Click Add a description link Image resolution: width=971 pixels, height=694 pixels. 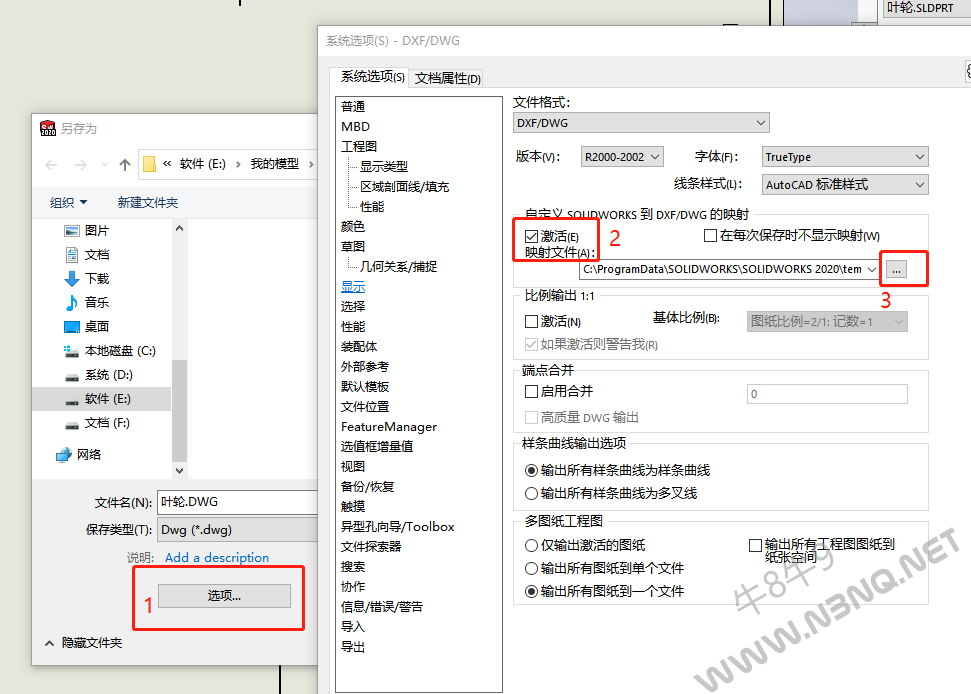(217, 557)
